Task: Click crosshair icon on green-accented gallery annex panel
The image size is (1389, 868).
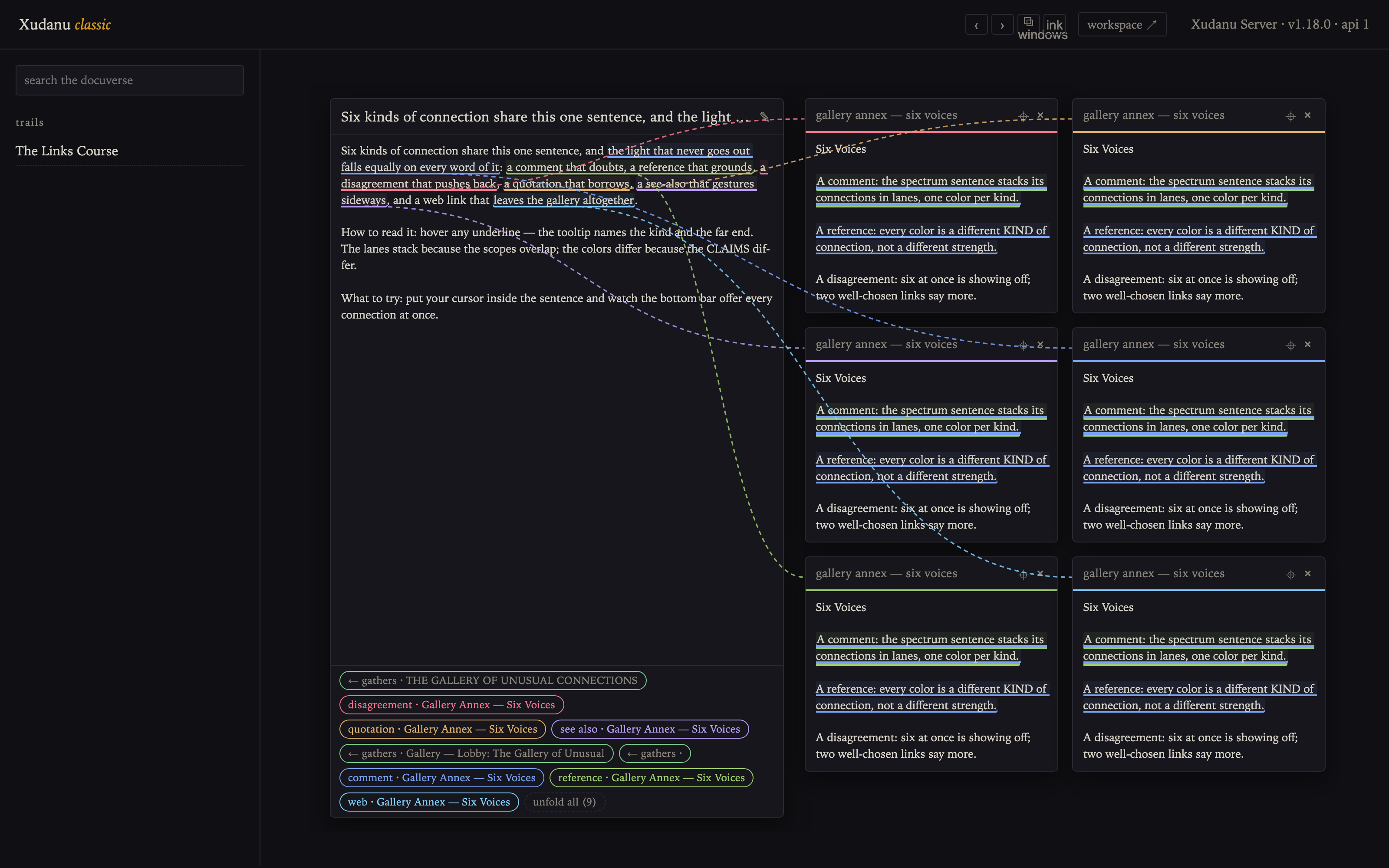Action: click(1024, 574)
